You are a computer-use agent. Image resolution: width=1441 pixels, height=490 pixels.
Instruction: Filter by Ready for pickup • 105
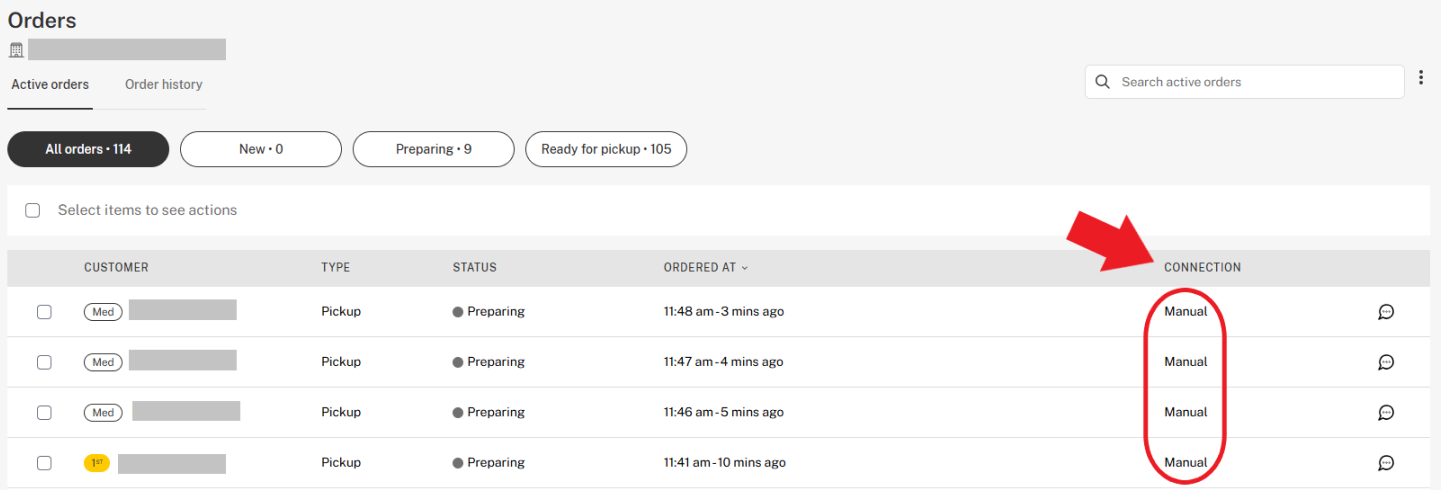pos(606,149)
